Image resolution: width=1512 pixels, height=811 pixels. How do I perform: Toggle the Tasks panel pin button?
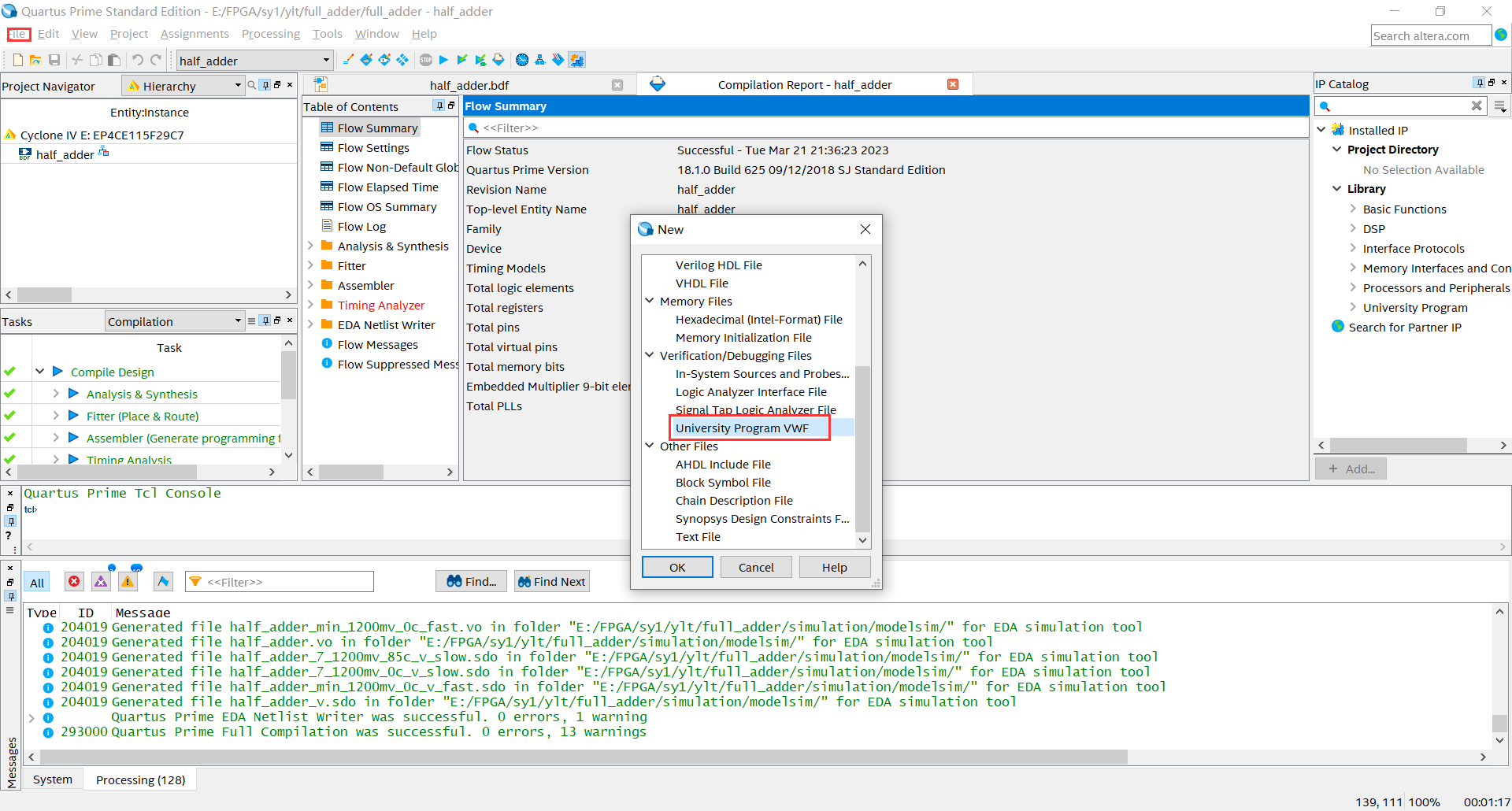pos(265,320)
